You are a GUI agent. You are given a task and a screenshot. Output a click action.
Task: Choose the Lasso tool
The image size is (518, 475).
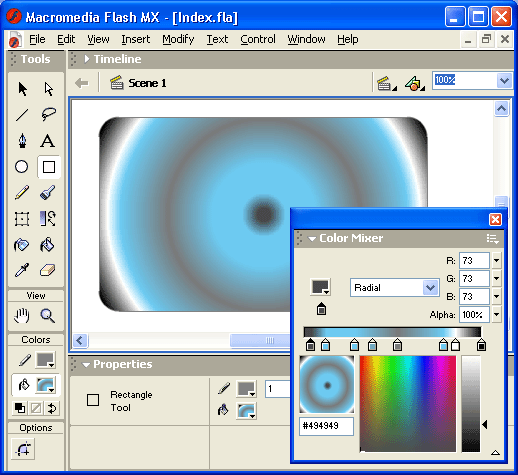(49, 114)
